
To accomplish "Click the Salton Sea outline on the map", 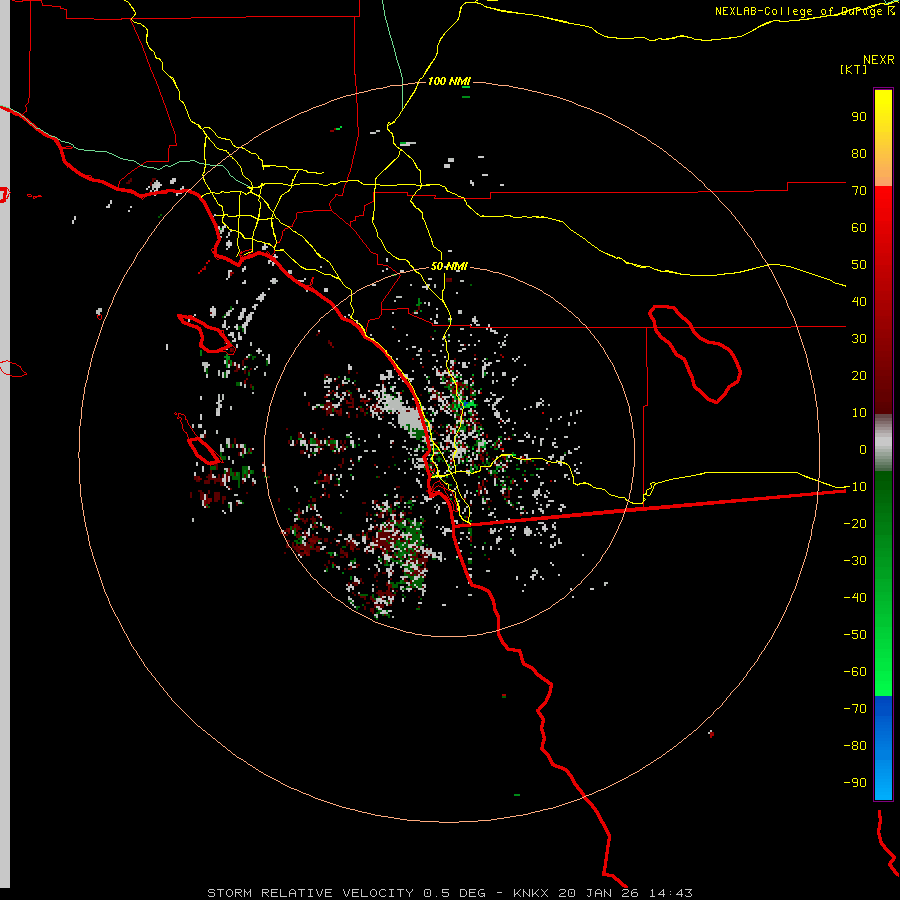I will point(694,354).
